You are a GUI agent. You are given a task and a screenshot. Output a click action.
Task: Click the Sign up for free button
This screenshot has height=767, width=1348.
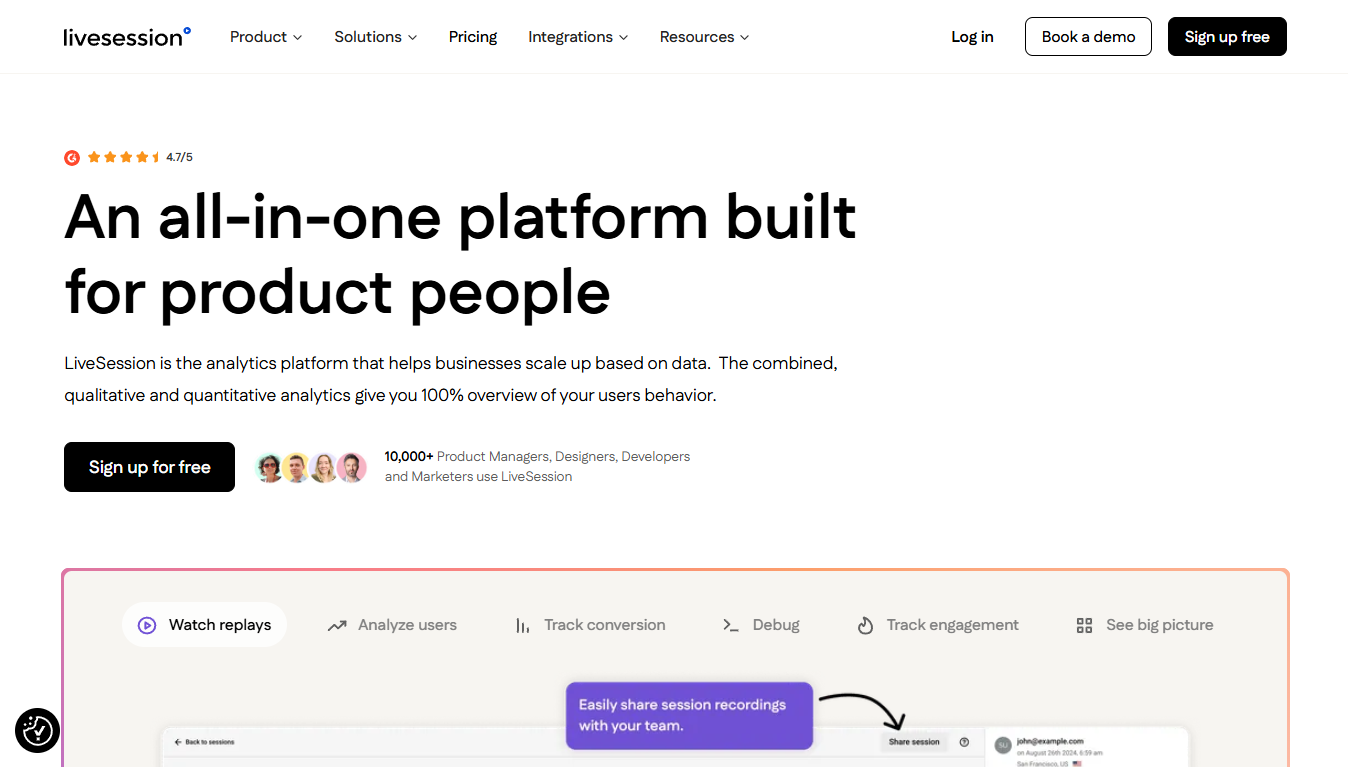(x=149, y=467)
